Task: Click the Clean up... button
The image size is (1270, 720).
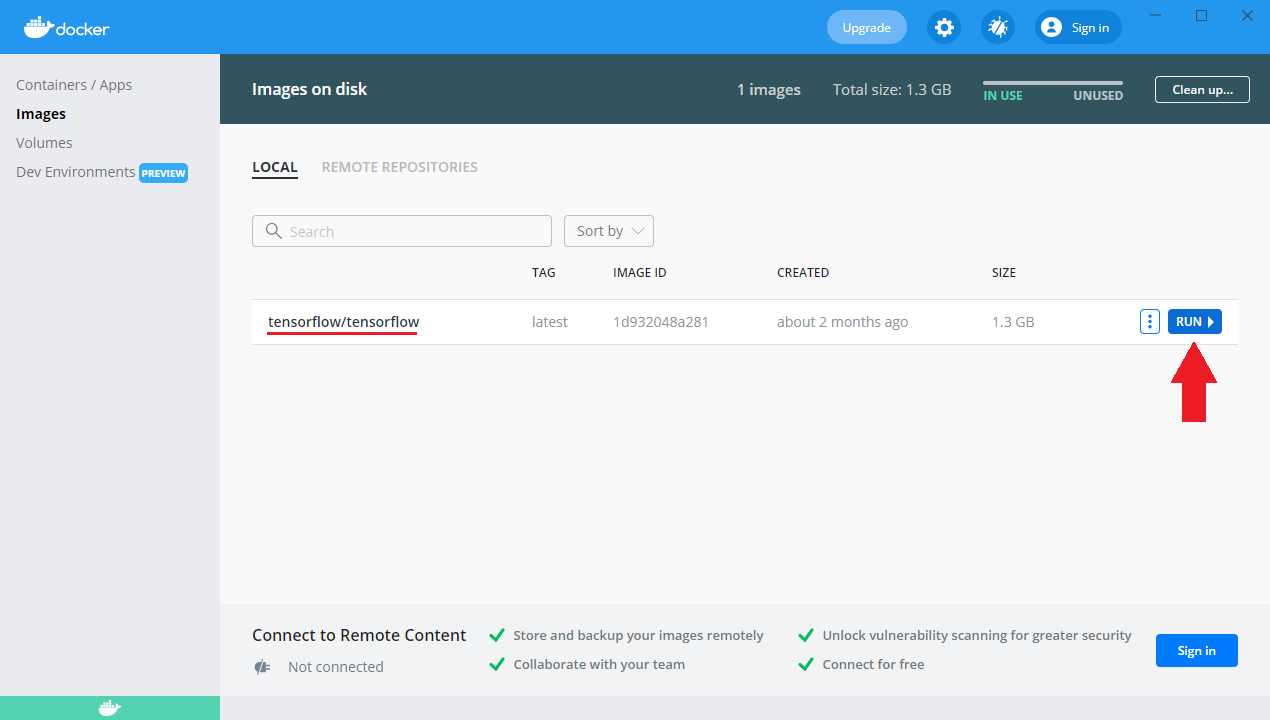Action: coord(1202,89)
